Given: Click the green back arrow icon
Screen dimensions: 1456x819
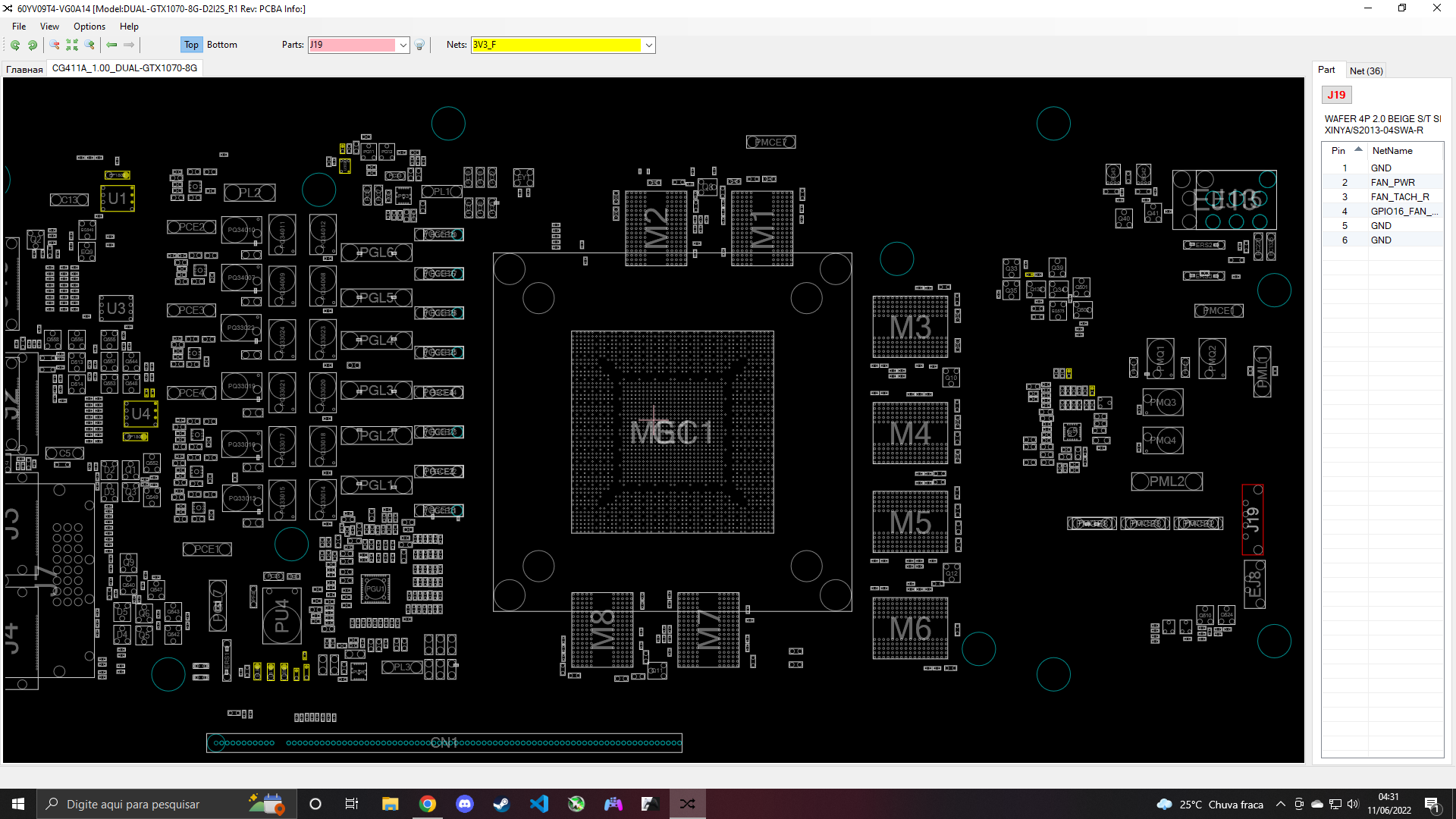Looking at the screenshot, I should 111,45.
